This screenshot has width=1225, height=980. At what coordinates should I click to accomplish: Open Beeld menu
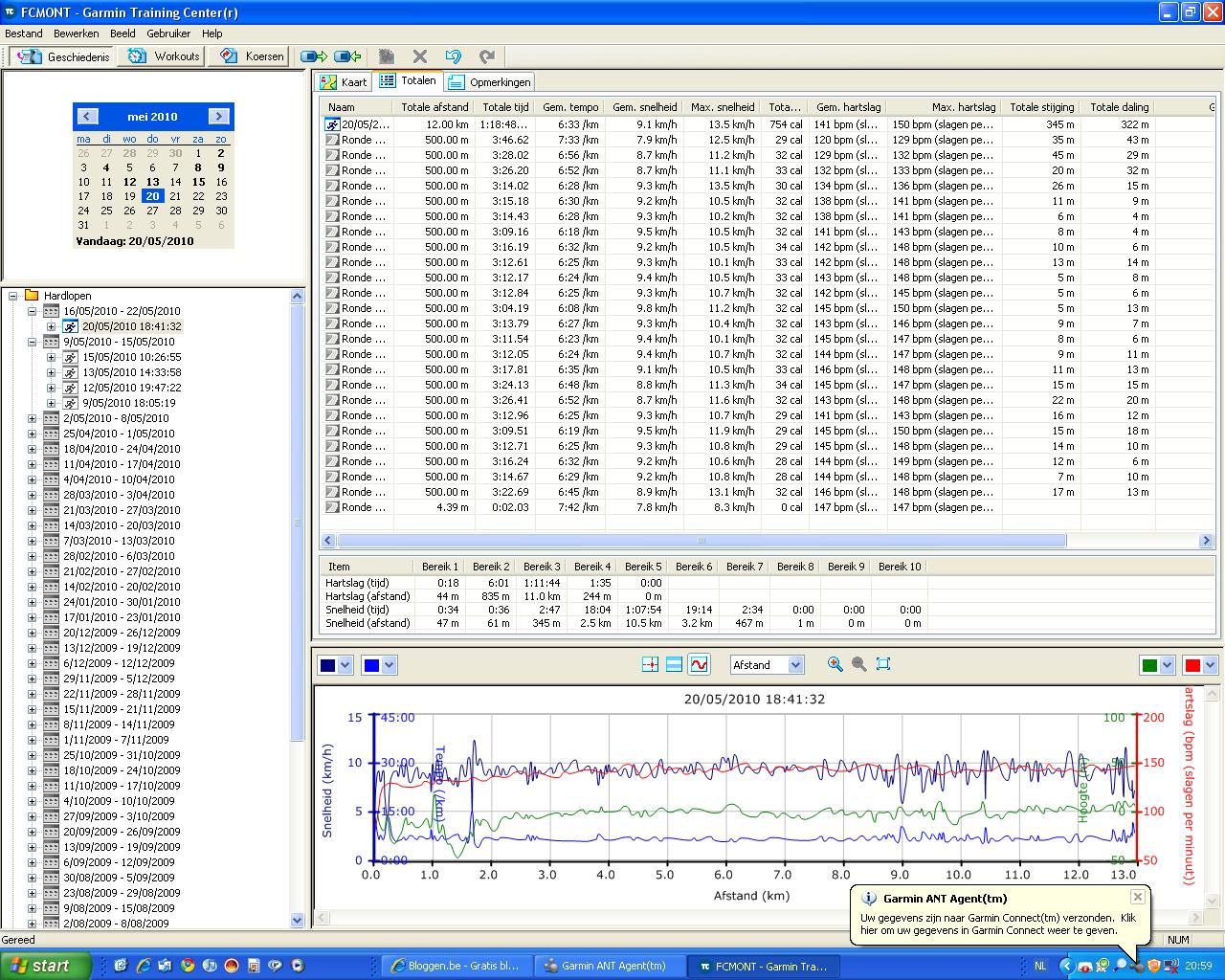coord(122,33)
